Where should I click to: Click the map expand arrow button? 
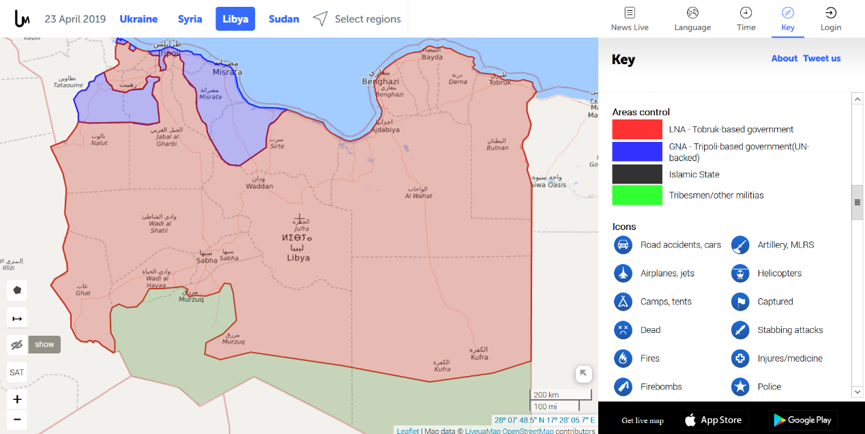[x=583, y=373]
